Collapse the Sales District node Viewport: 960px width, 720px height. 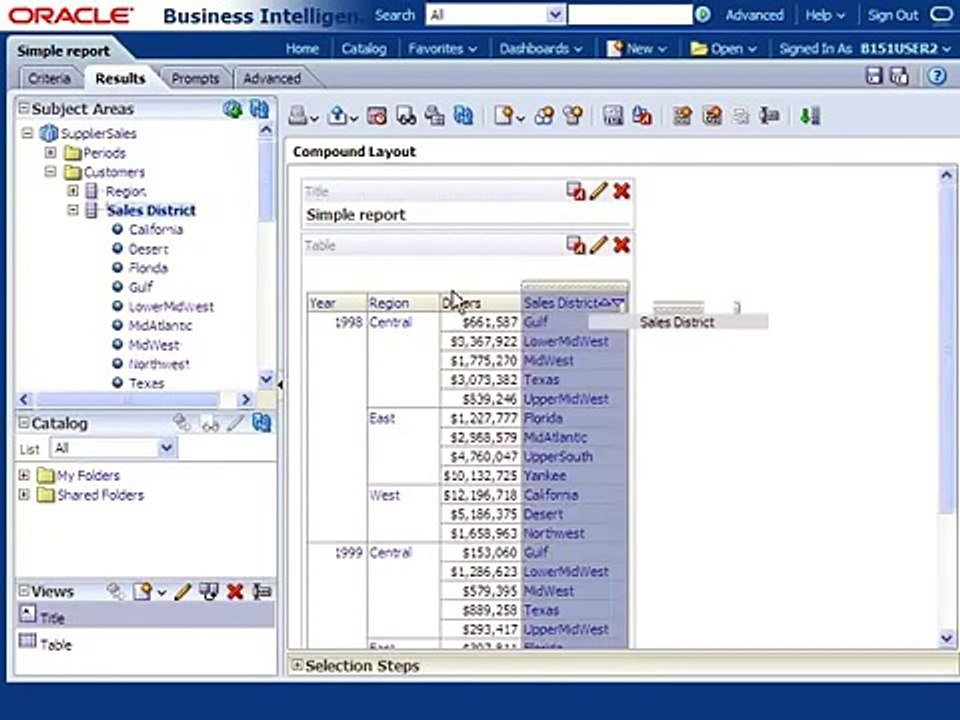click(x=72, y=210)
